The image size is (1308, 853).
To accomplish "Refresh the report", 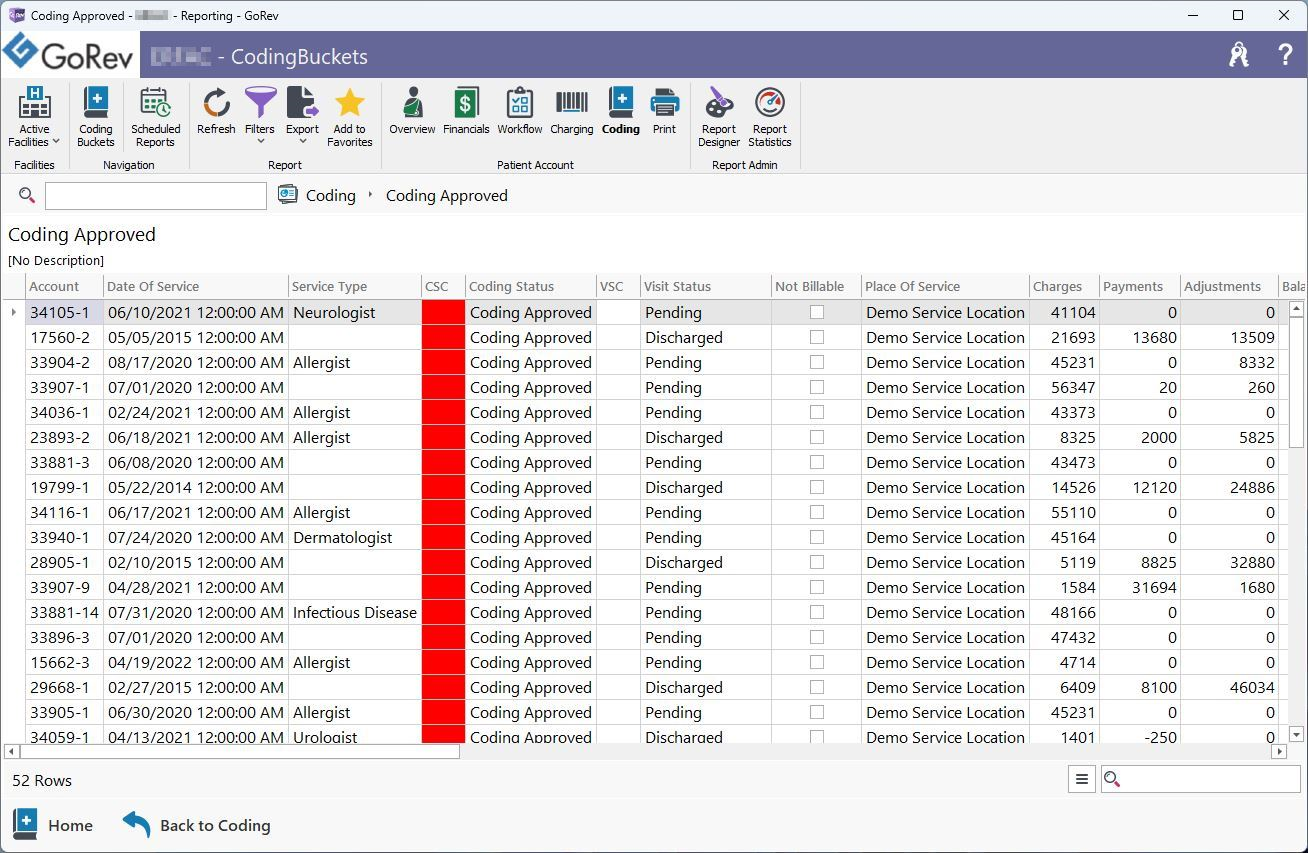I will [216, 111].
